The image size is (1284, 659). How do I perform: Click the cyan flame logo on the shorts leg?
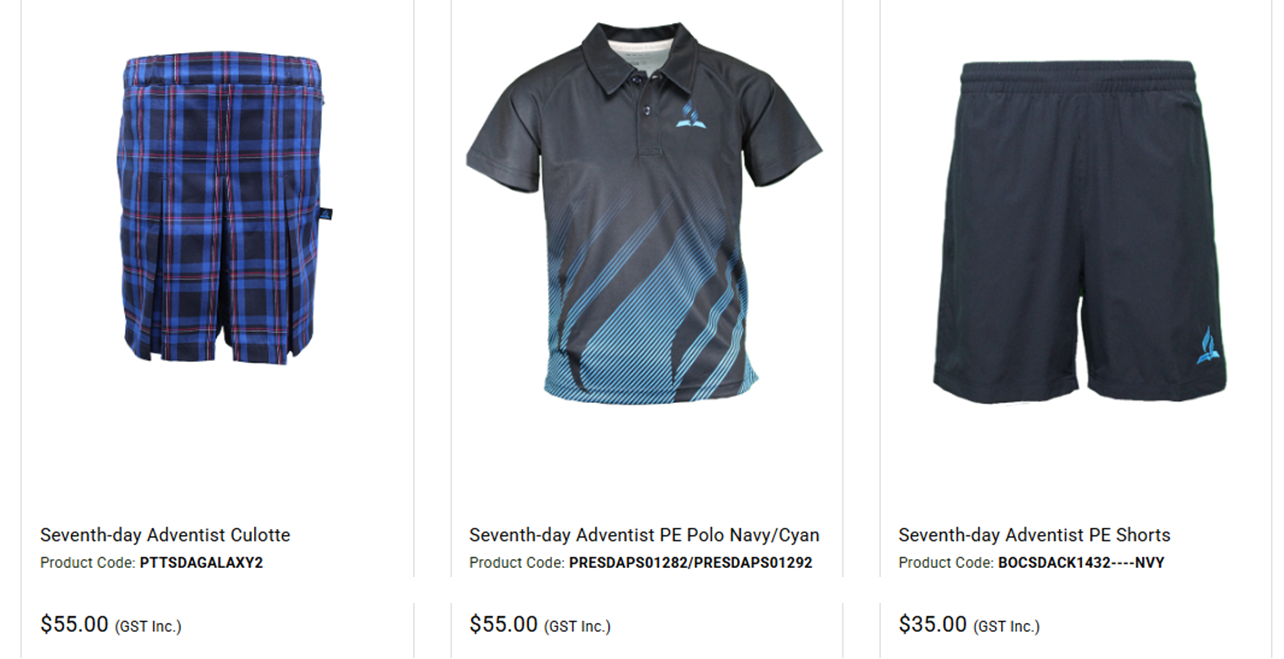[1209, 345]
